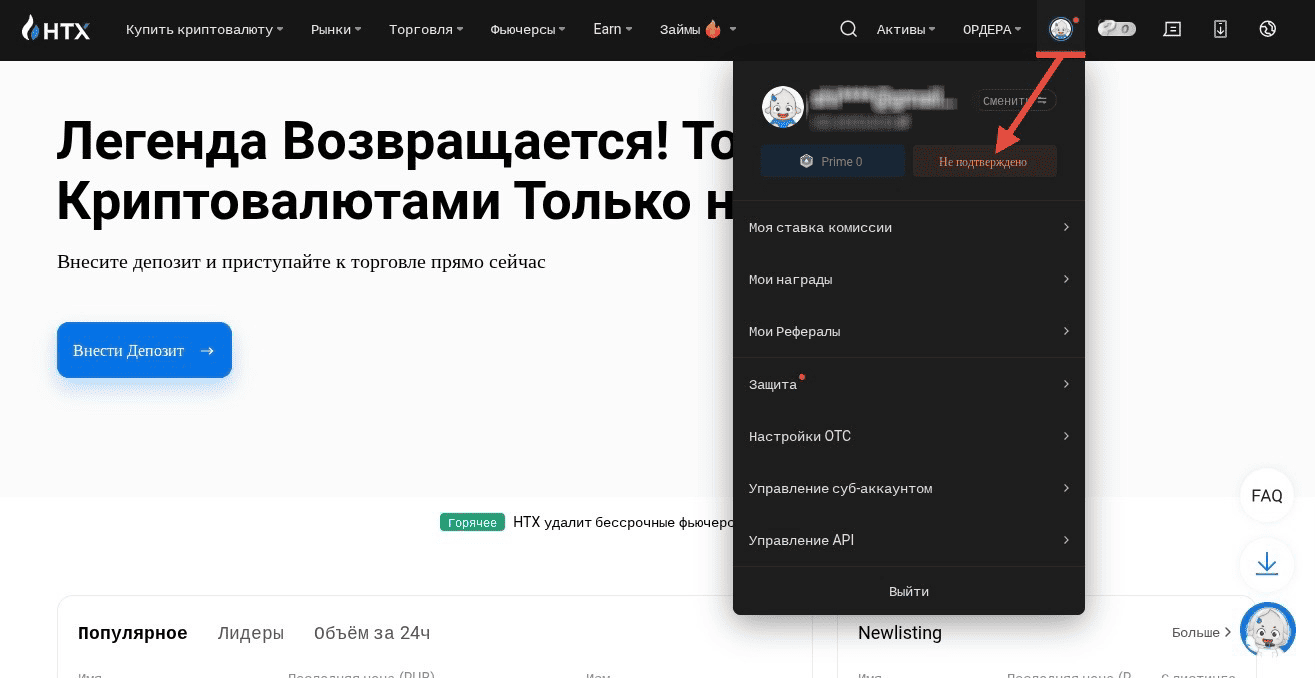
Task: Expand the Займы menu
Action: 698,29
